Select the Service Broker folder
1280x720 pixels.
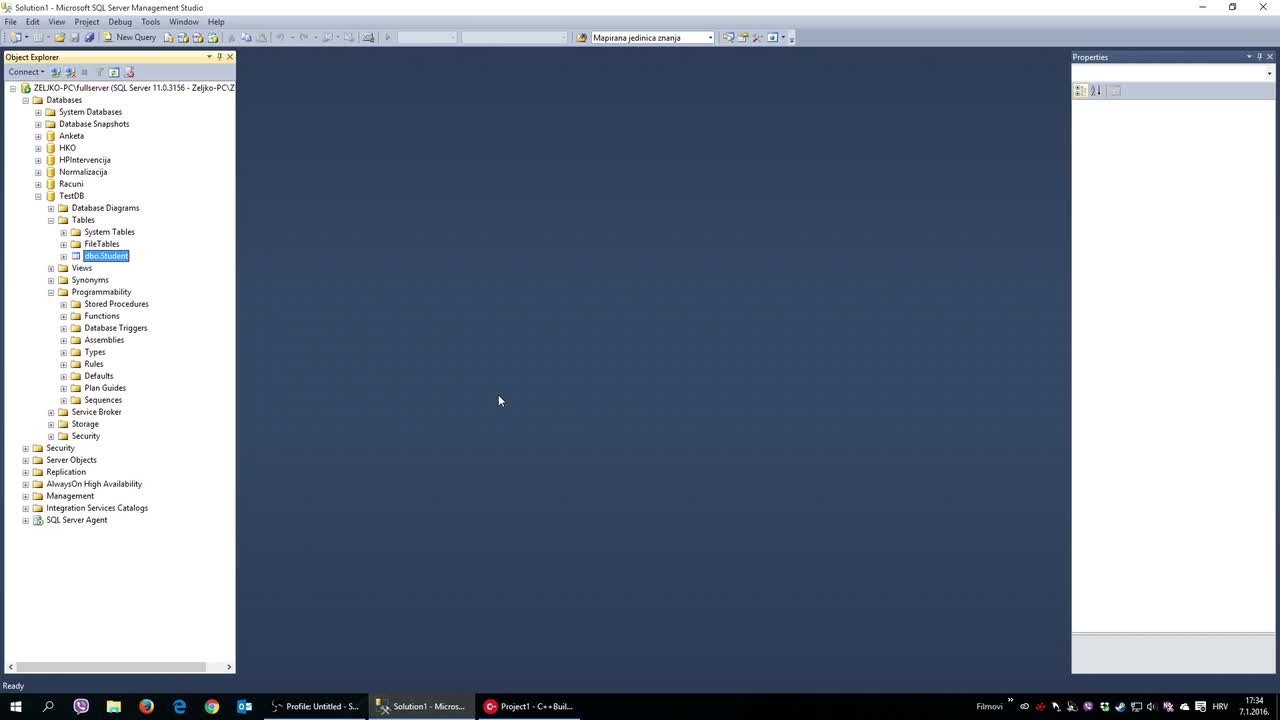click(x=96, y=412)
